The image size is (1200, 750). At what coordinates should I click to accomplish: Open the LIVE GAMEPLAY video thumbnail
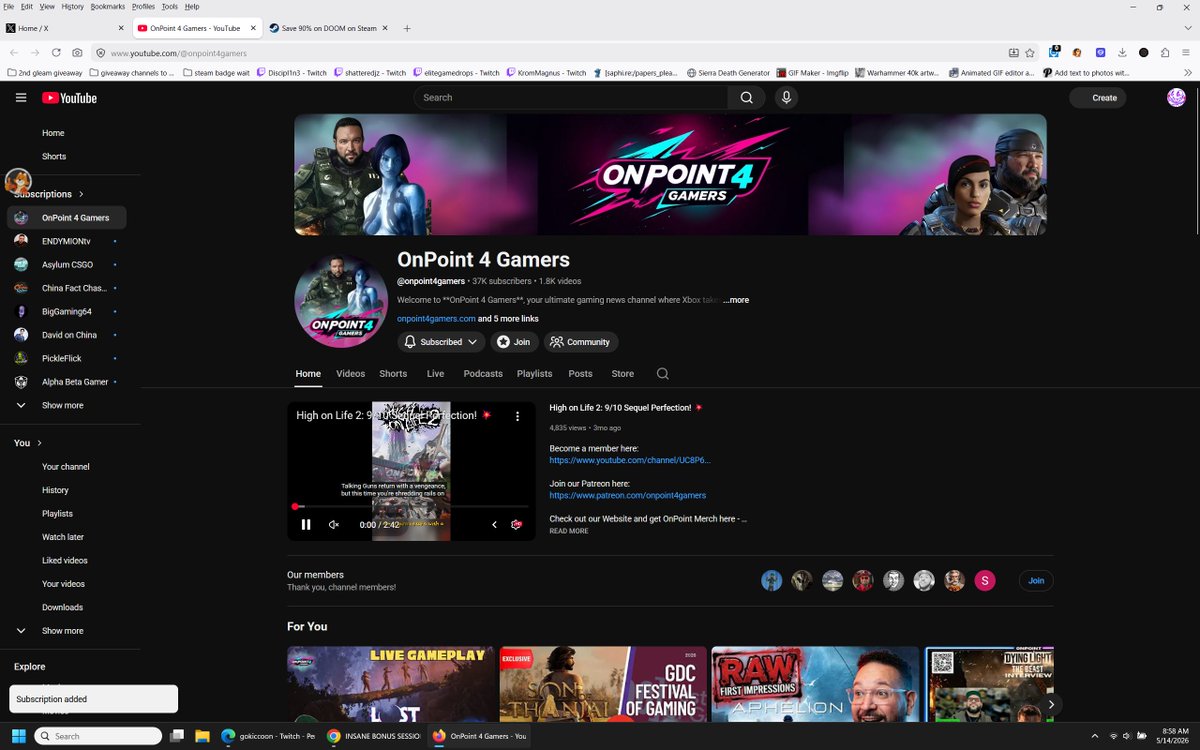tap(391, 684)
